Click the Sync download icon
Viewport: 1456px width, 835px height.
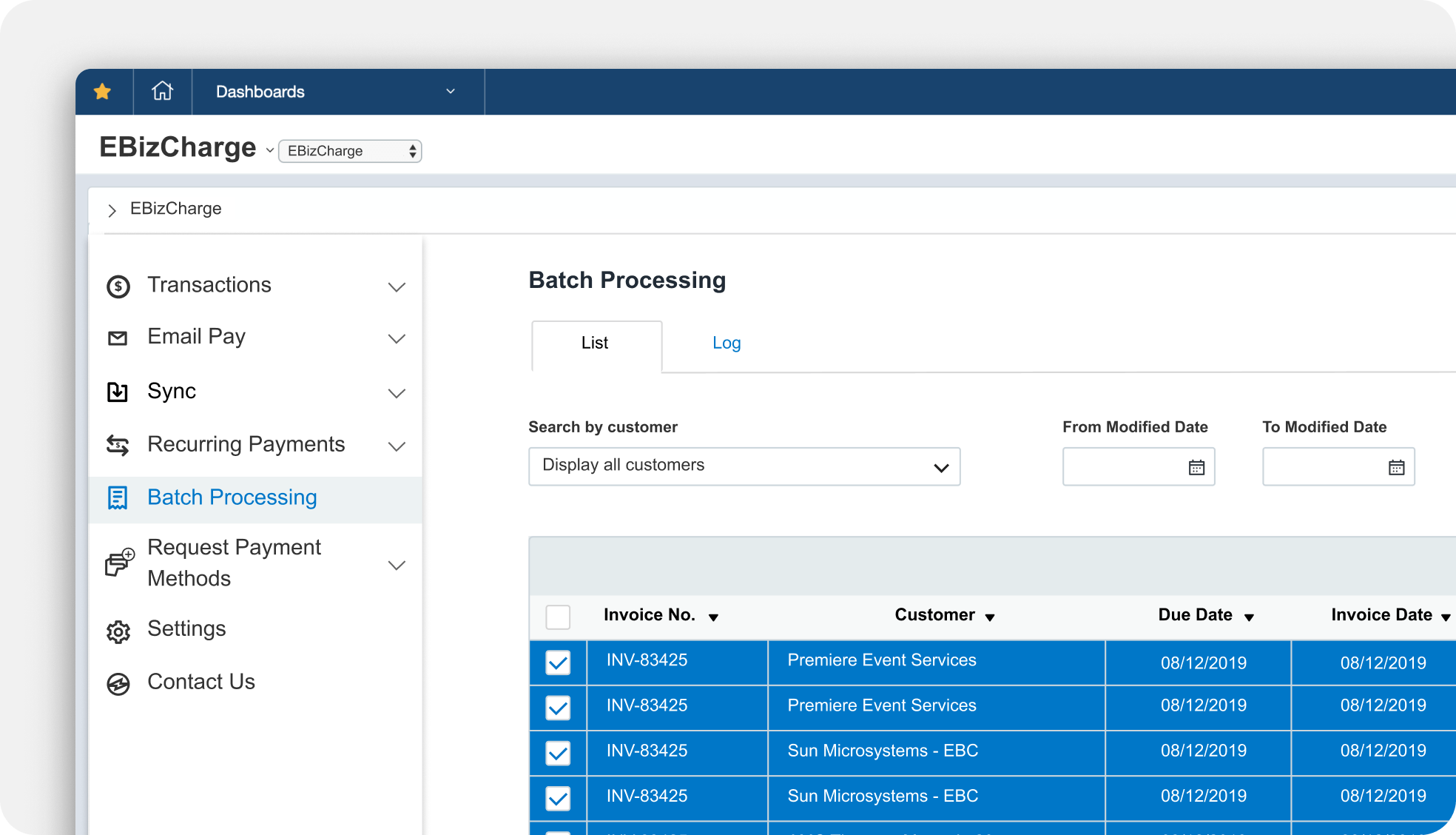click(118, 392)
